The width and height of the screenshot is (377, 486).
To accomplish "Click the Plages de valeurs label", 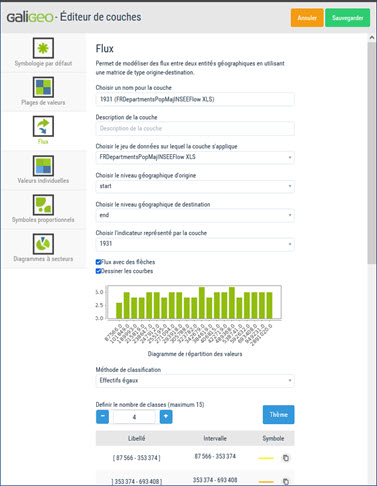I will tap(43, 102).
